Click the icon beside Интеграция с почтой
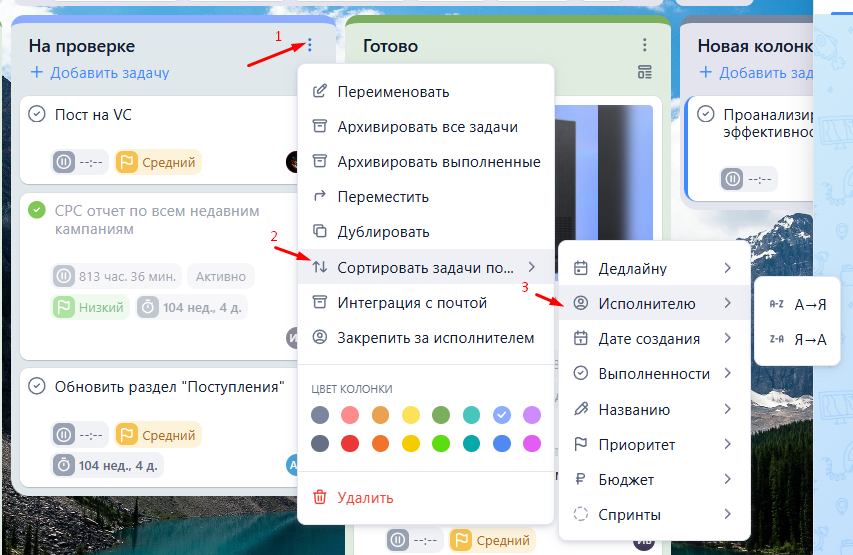 pos(320,301)
